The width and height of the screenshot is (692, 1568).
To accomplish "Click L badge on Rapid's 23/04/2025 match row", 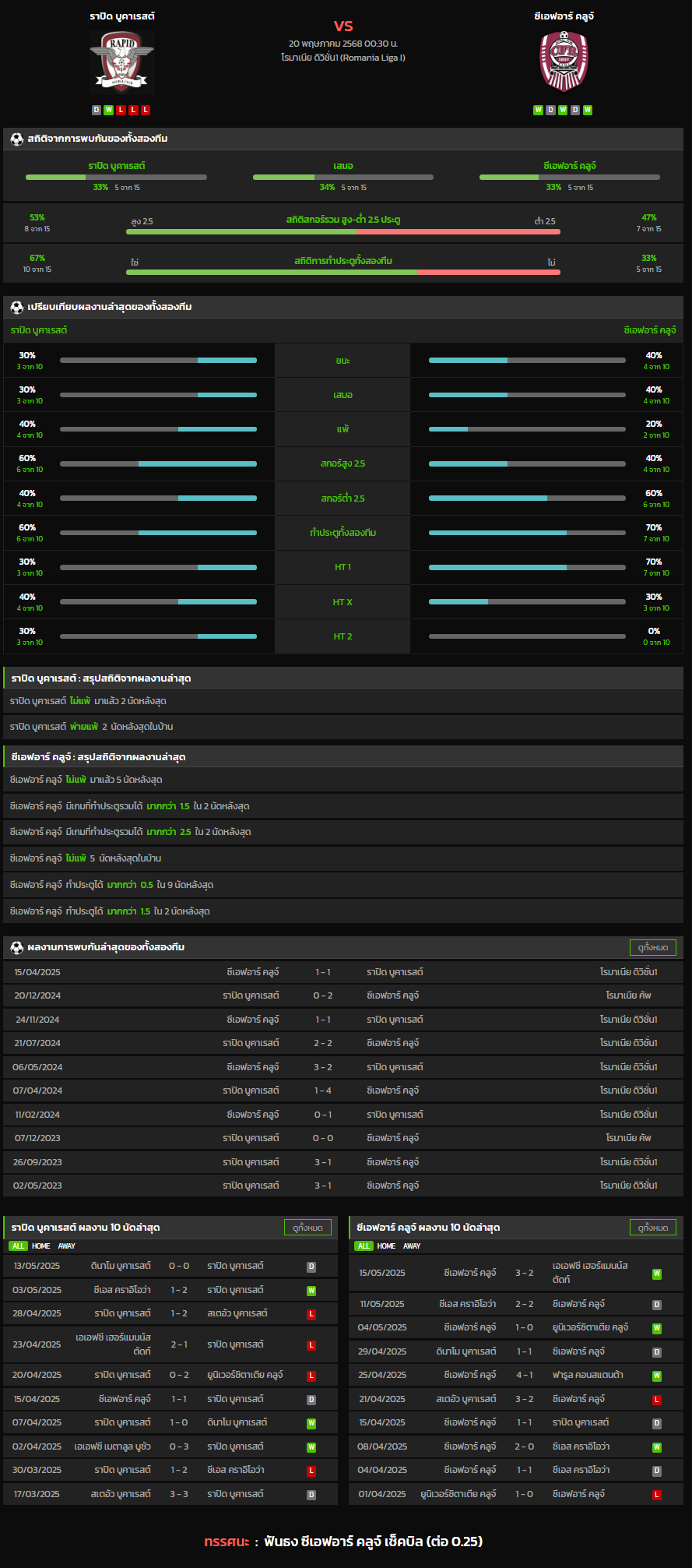I will 311,1345.
